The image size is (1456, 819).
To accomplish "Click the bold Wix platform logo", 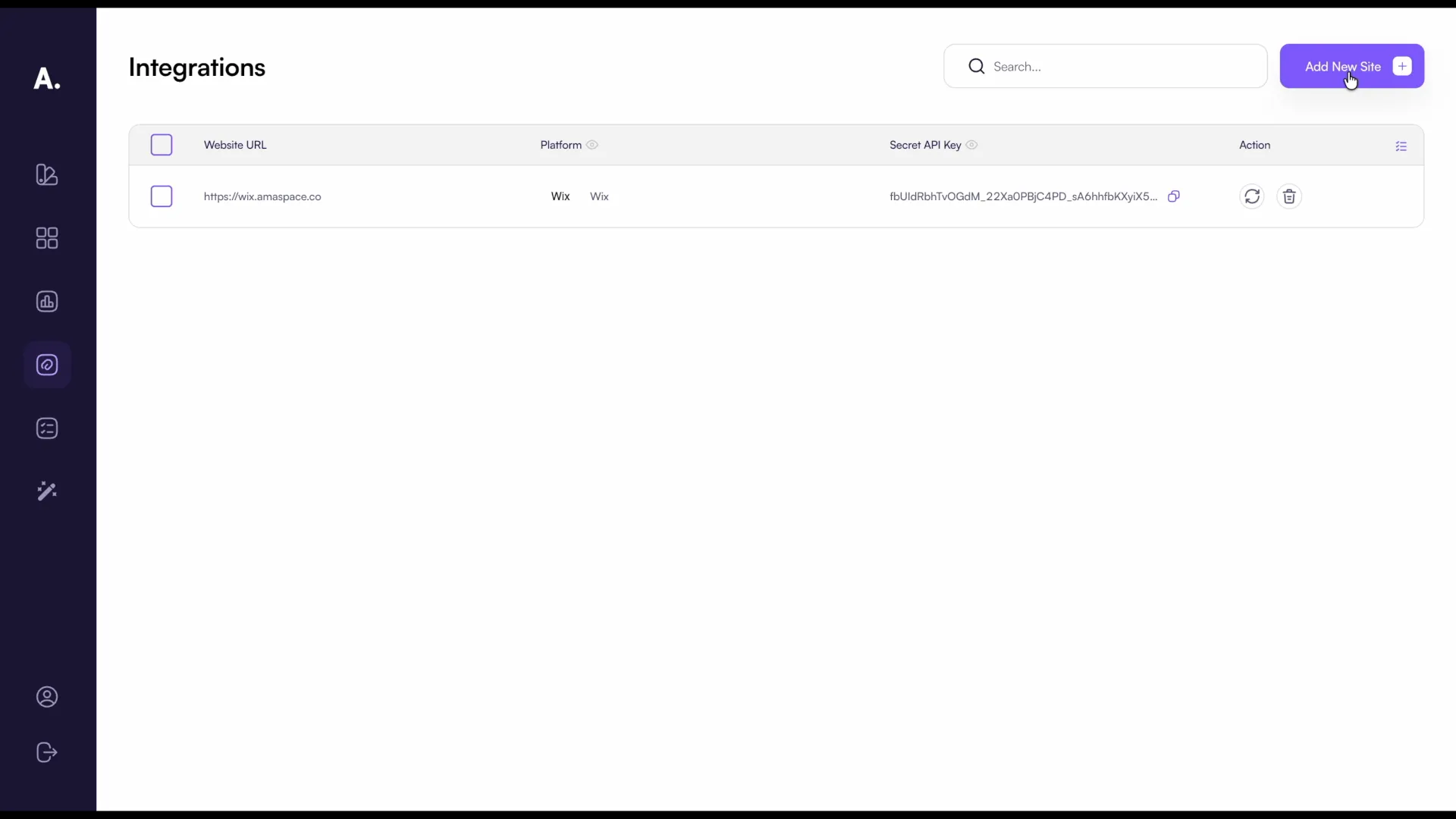I will (x=560, y=196).
